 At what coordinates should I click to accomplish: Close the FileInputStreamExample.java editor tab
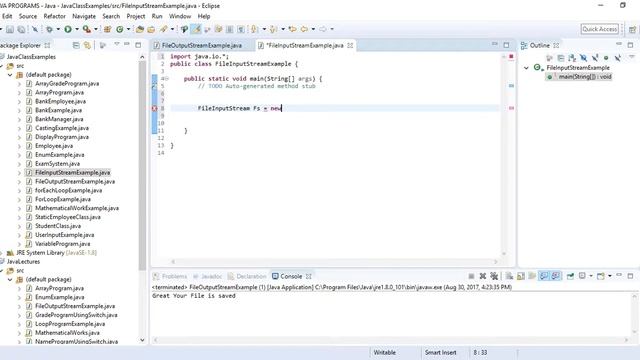(x=350, y=45)
